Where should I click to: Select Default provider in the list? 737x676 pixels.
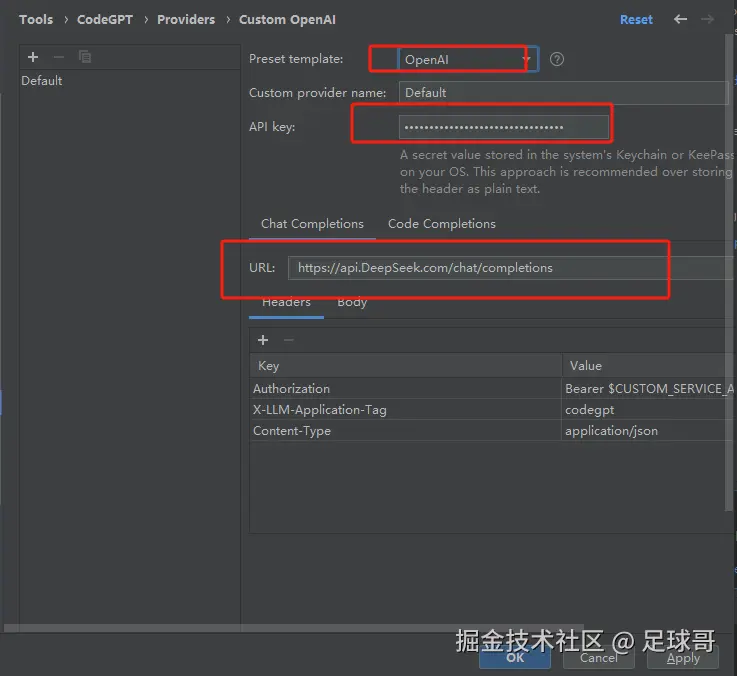pyautogui.click(x=129, y=80)
